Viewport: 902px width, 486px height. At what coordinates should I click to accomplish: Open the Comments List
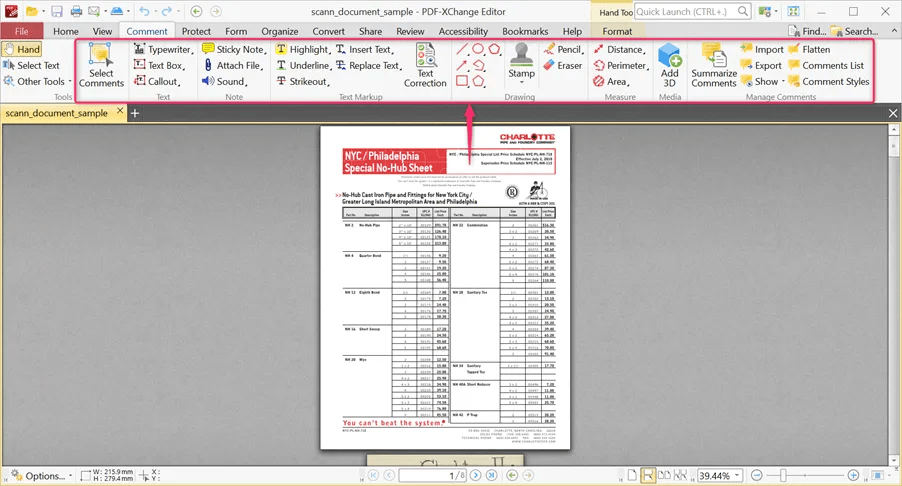826,66
